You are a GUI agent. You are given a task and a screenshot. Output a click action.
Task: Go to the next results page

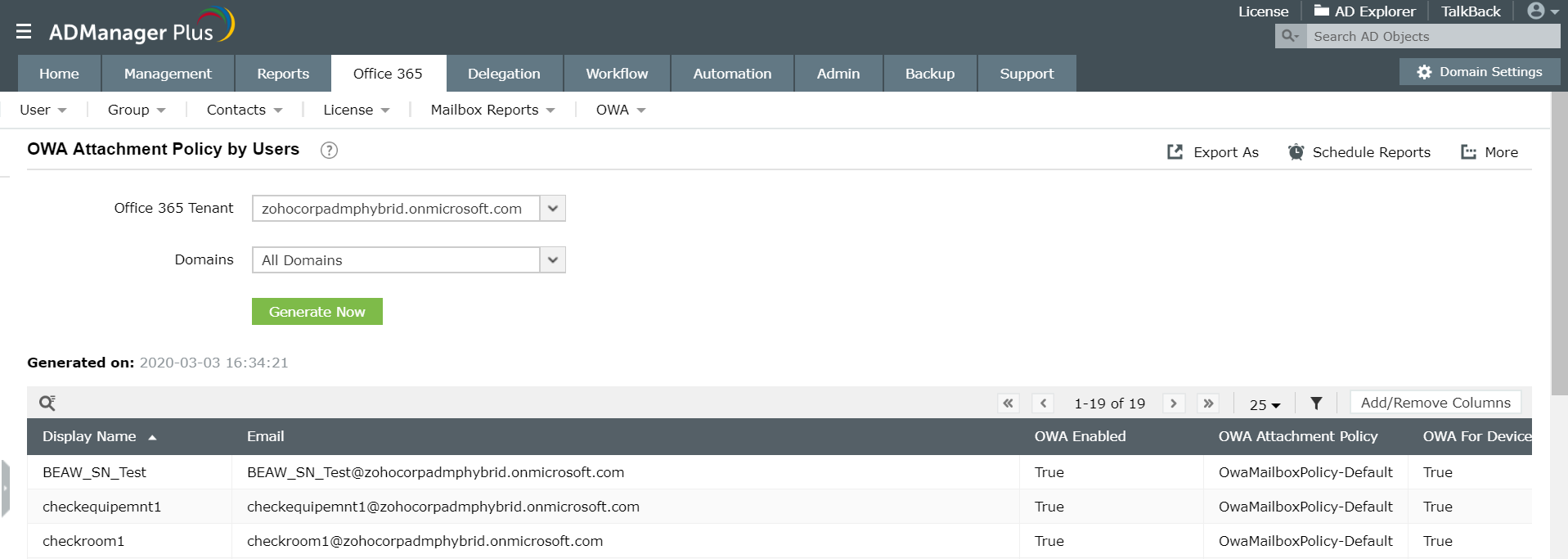click(x=1174, y=403)
